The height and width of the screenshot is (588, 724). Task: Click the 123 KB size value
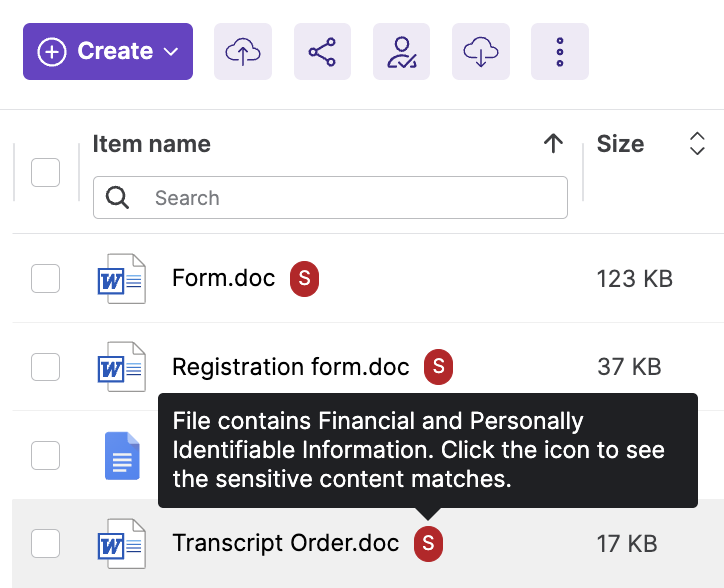[x=634, y=279]
